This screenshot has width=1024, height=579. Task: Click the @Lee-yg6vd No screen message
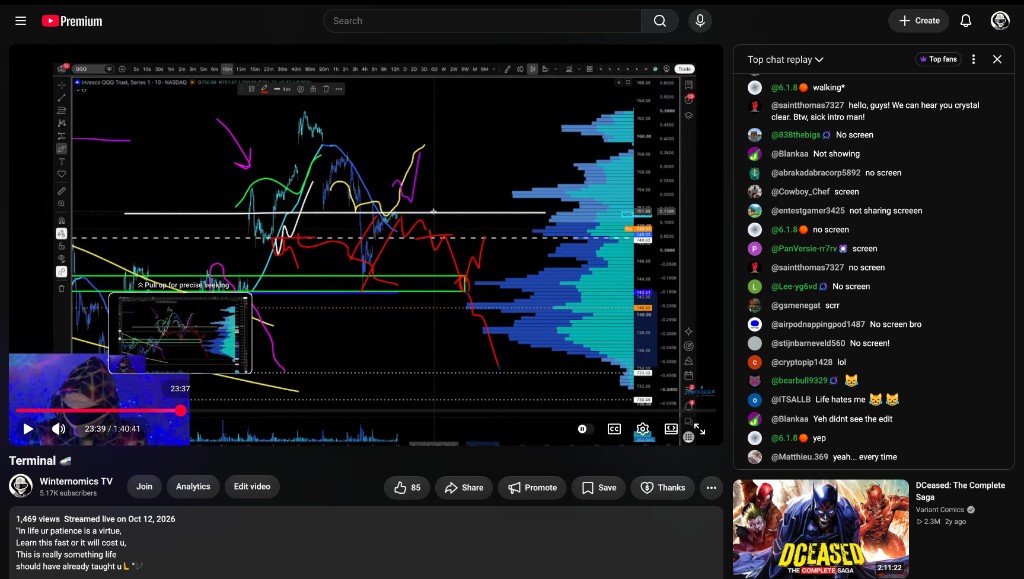coord(874,287)
